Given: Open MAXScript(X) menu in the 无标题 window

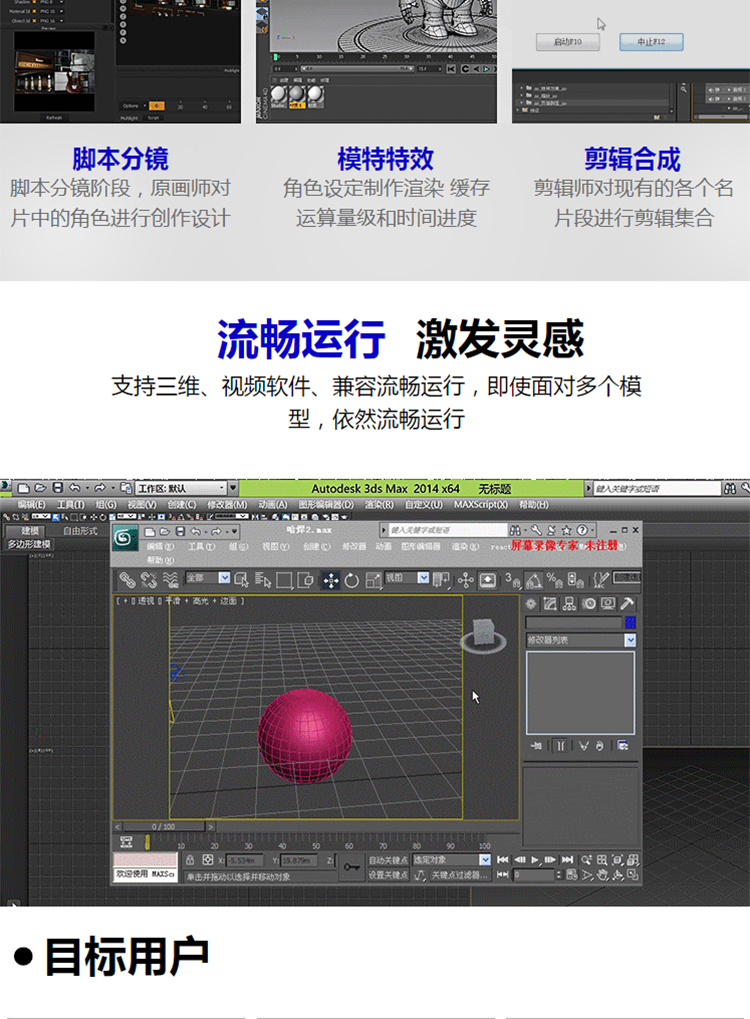Looking at the screenshot, I should pos(481,504).
